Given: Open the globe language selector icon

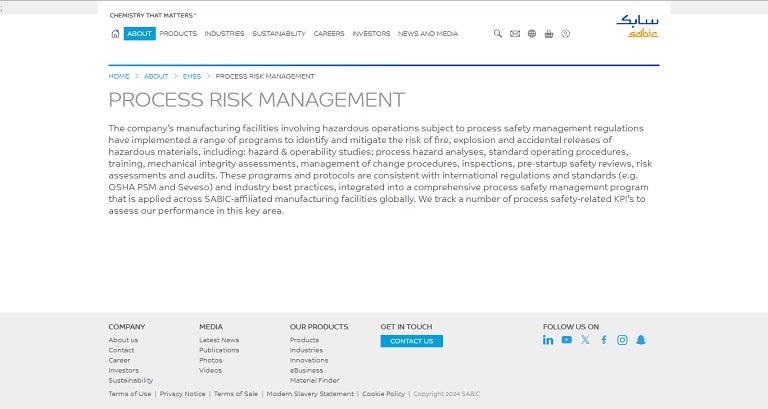Looking at the screenshot, I should [532, 33].
